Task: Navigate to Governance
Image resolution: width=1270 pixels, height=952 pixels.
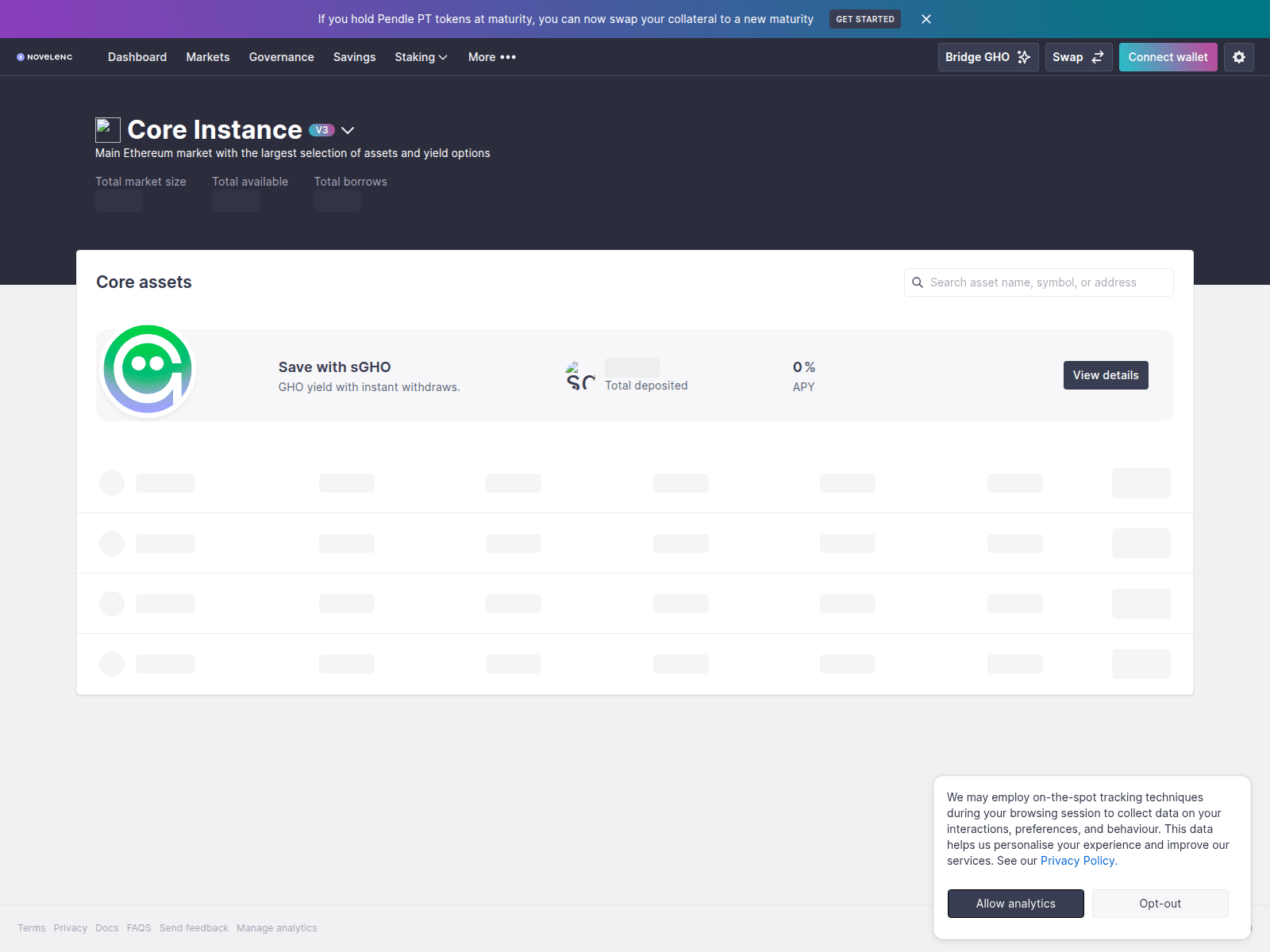Action: coord(282,57)
